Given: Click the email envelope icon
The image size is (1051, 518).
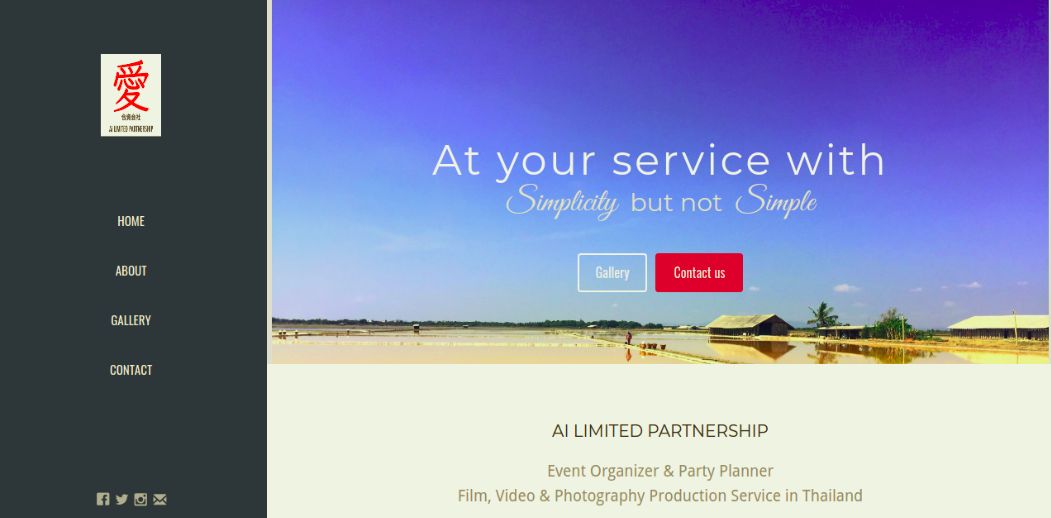Looking at the screenshot, I should (160, 499).
